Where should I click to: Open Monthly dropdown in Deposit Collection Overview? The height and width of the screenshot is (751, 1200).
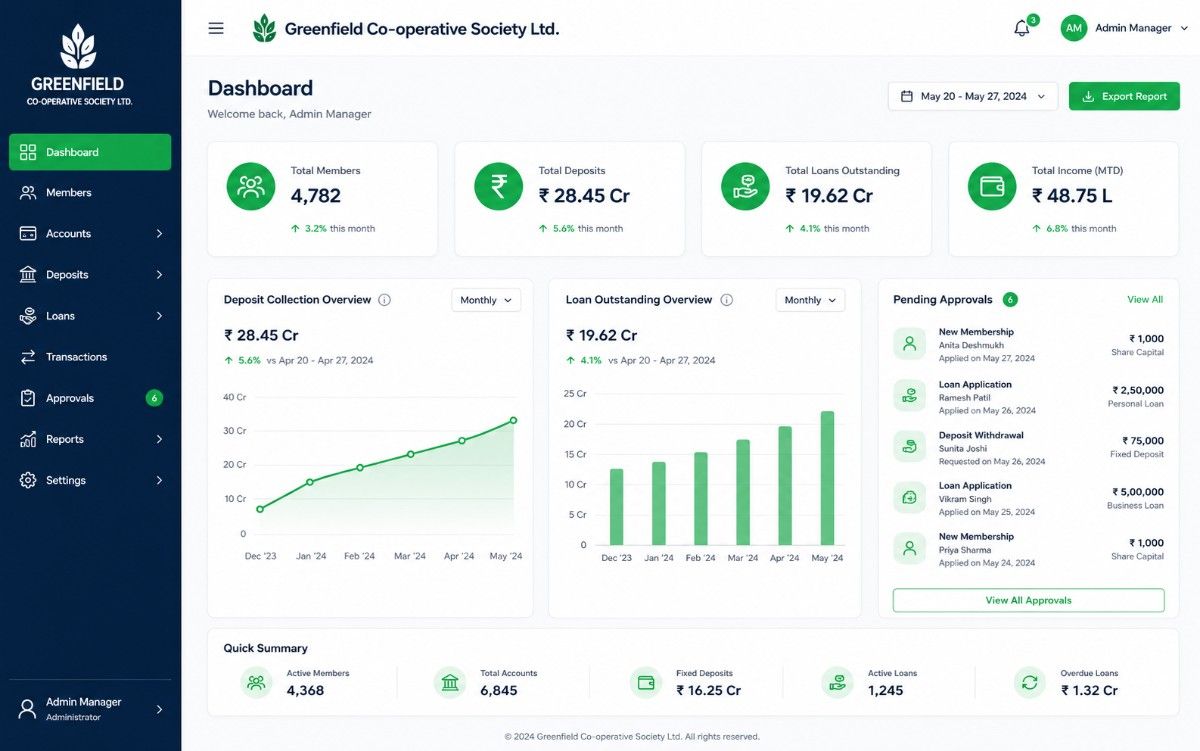(486, 300)
